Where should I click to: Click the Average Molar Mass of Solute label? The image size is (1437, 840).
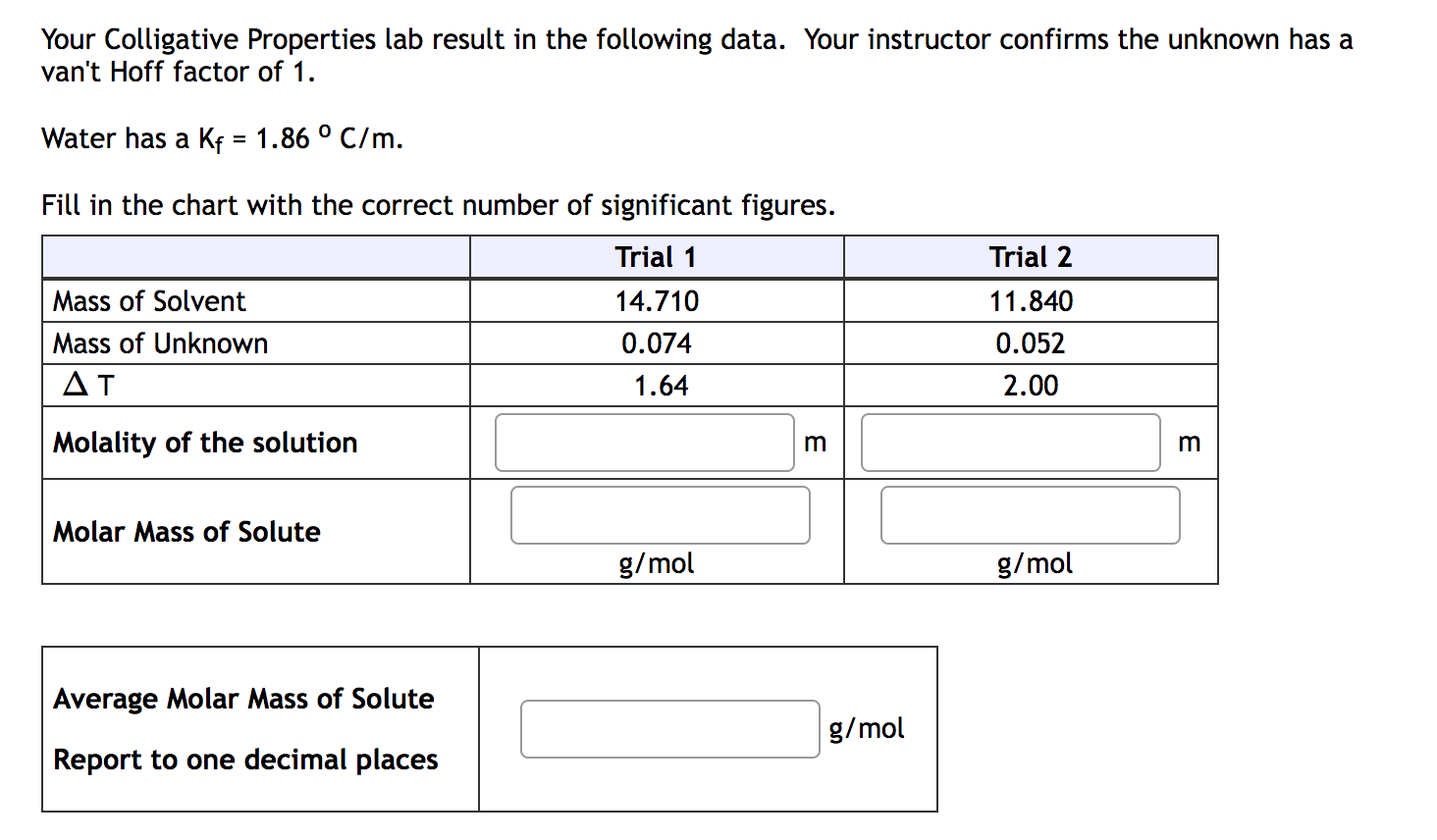coord(243,699)
